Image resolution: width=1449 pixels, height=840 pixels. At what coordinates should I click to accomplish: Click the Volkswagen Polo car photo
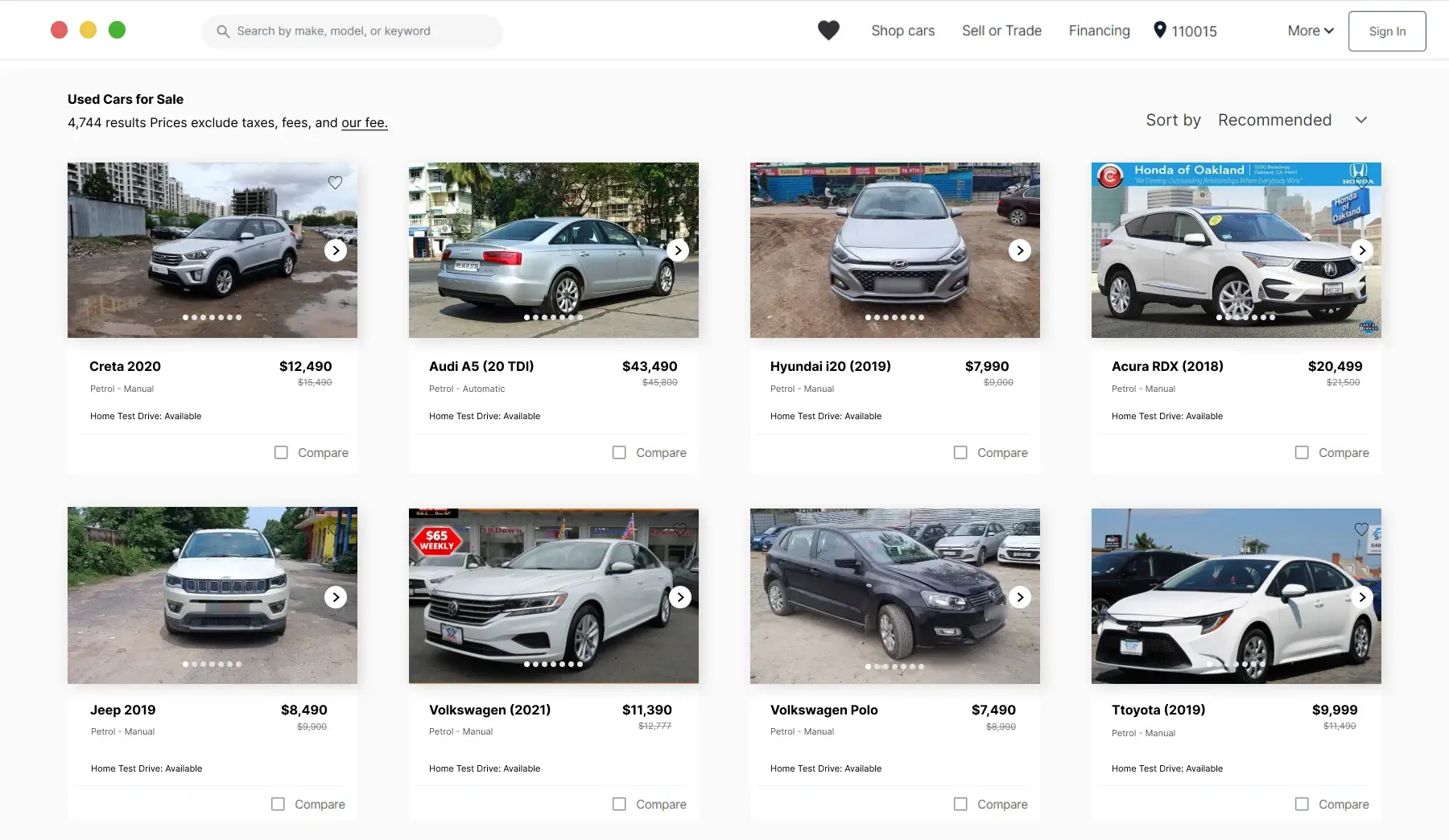[x=895, y=595]
